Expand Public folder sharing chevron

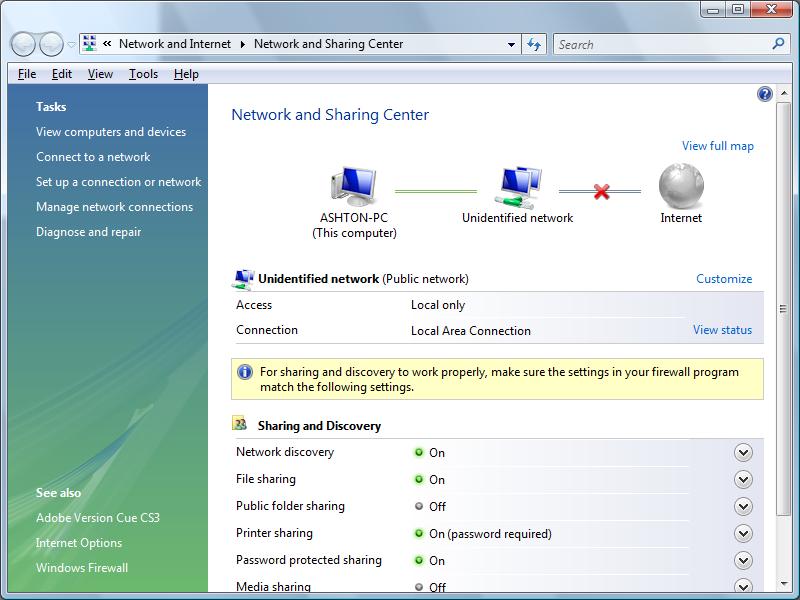click(743, 507)
